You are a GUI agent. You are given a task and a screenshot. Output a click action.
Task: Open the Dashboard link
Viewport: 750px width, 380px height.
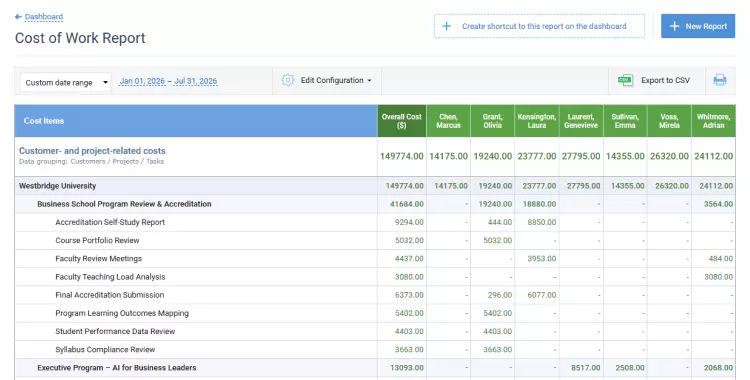click(x=44, y=17)
